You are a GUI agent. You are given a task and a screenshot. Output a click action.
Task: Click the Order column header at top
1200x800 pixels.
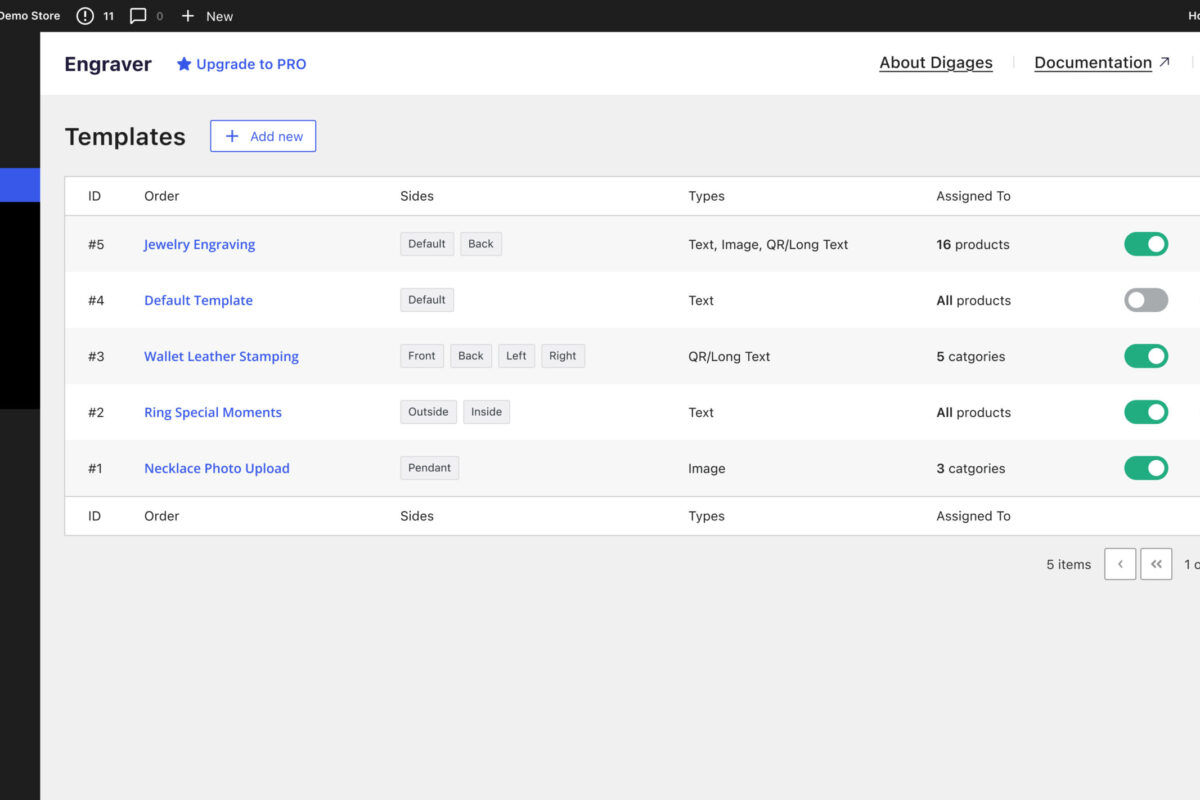pyautogui.click(x=161, y=196)
